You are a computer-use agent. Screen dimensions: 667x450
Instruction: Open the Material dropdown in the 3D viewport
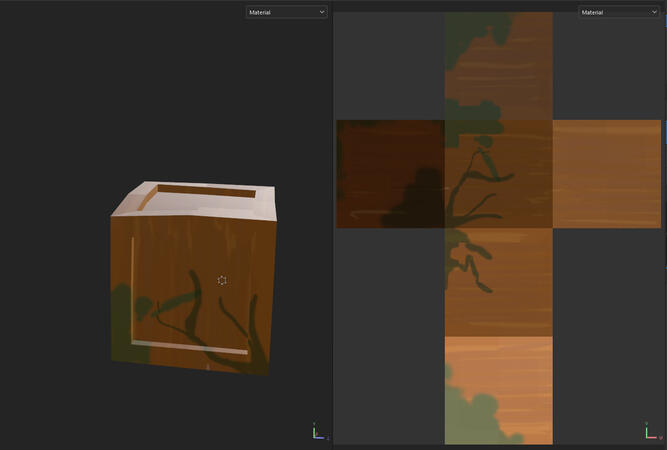(x=287, y=12)
